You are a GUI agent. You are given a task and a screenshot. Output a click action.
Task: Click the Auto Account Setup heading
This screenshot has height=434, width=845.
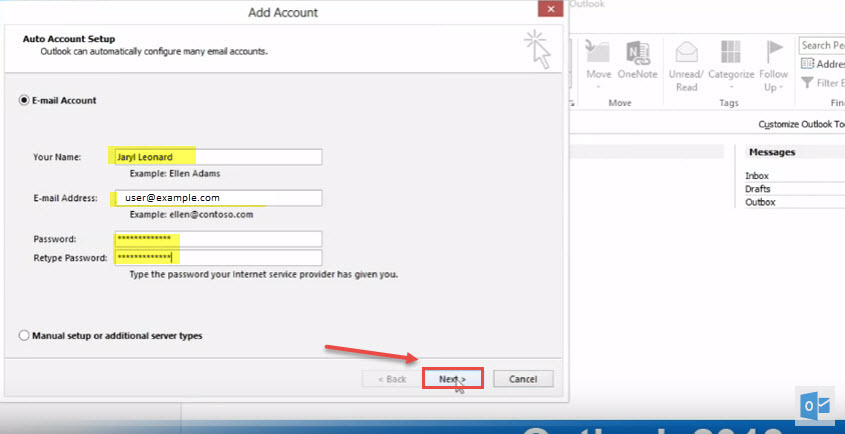(x=68, y=39)
